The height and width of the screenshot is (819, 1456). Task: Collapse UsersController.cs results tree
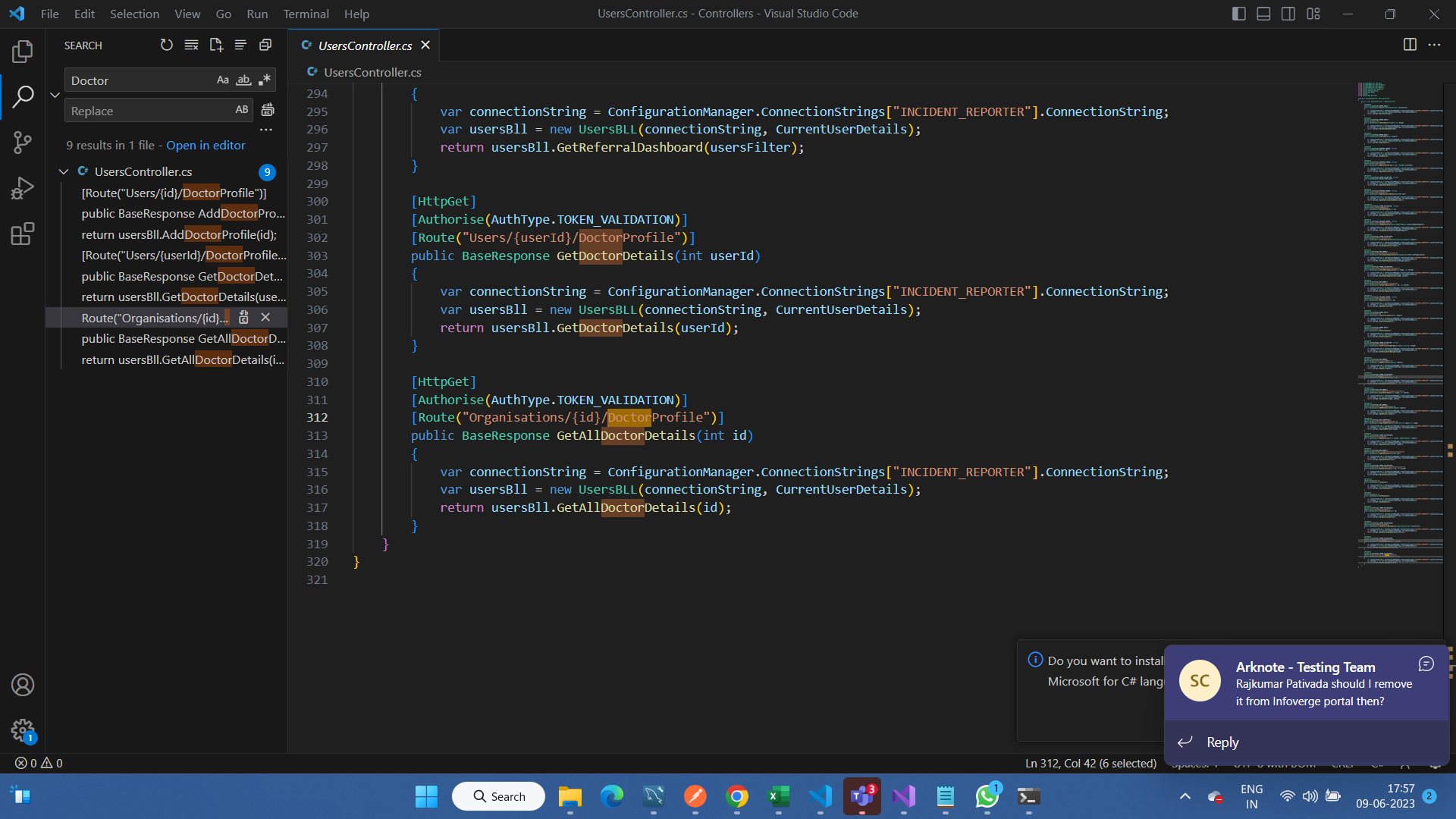click(64, 172)
